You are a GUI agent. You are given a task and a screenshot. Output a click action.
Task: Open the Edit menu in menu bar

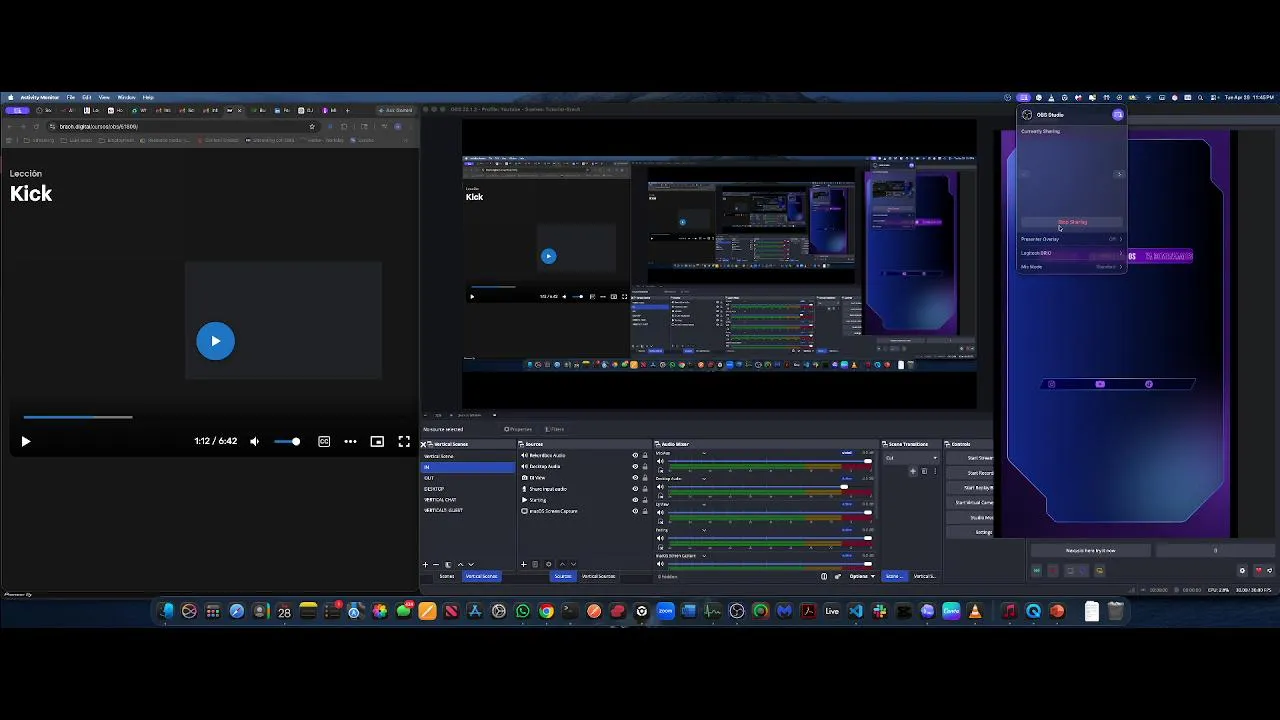(x=87, y=97)
